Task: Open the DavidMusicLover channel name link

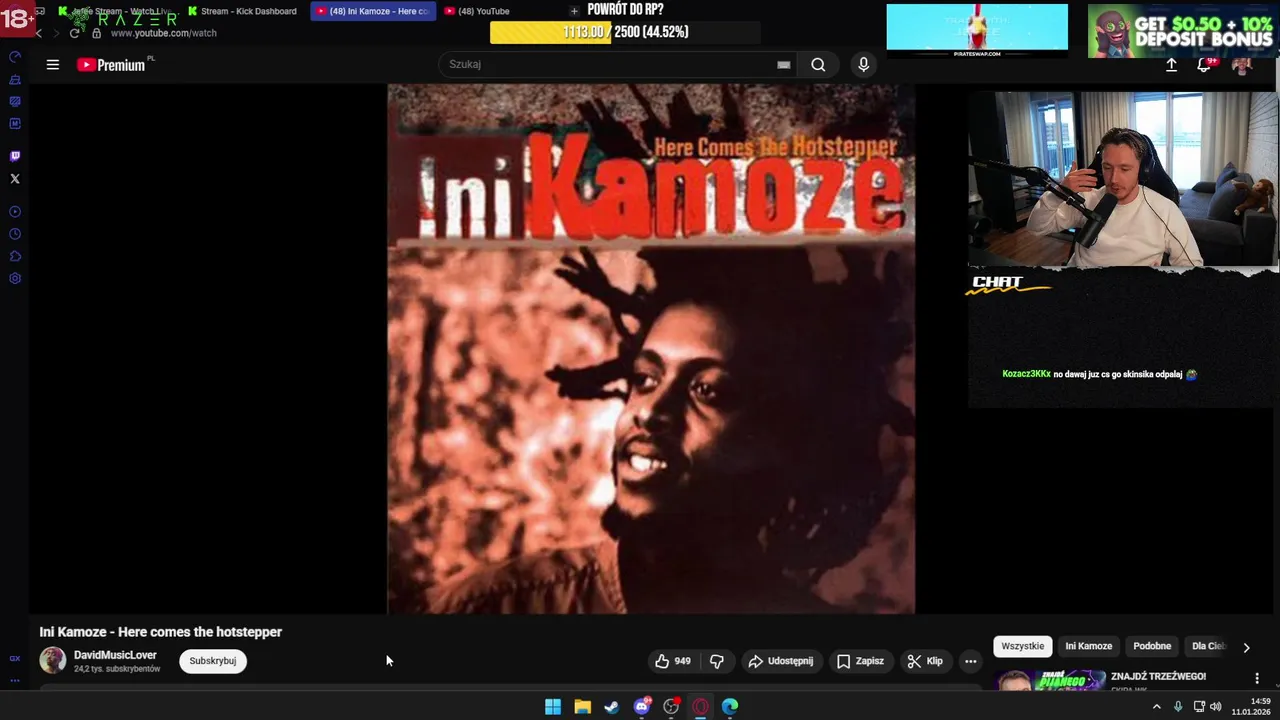Action: click(x=115, y=655)
